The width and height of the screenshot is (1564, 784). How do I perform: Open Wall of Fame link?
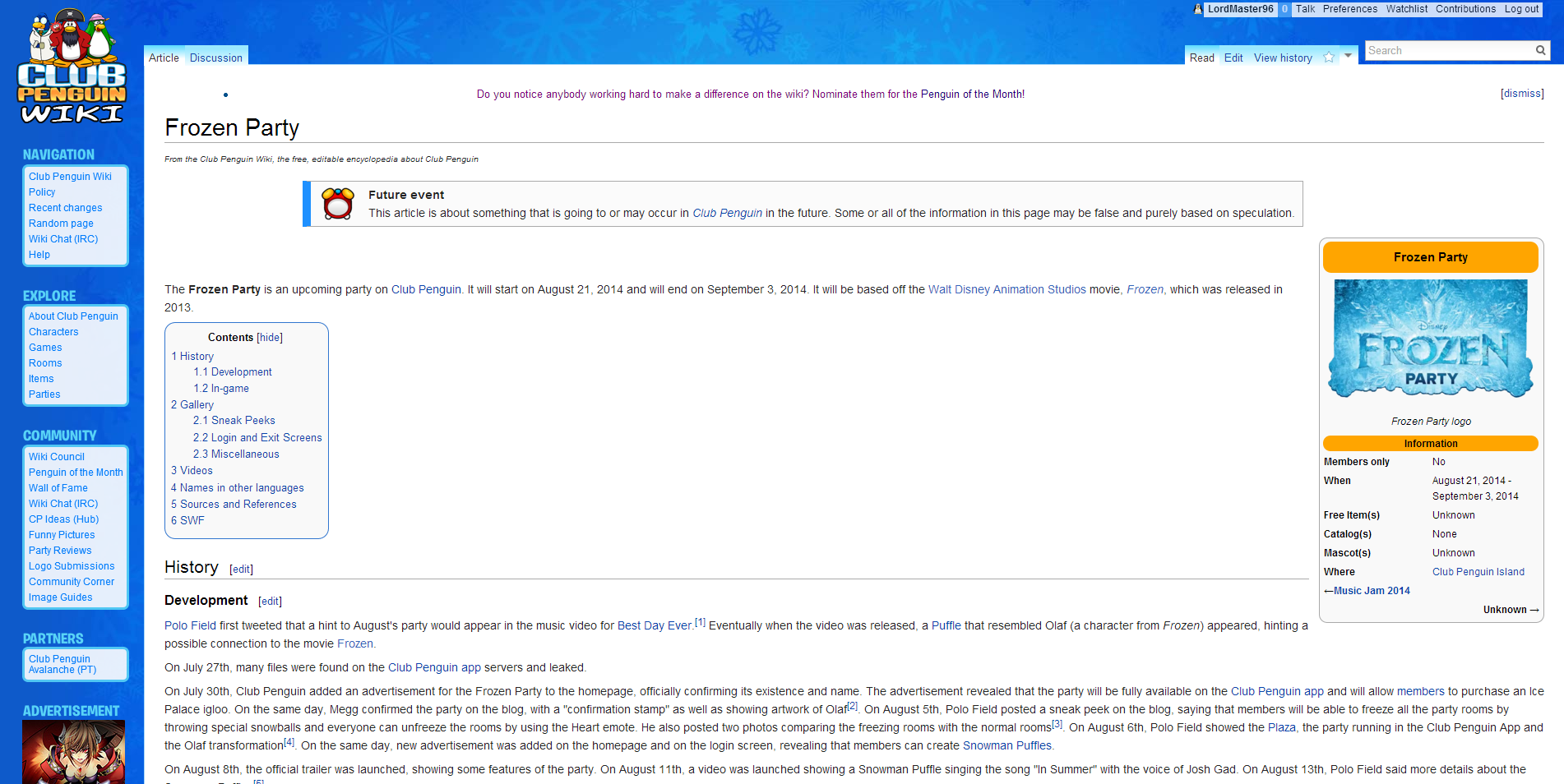[x=58, y=488]
